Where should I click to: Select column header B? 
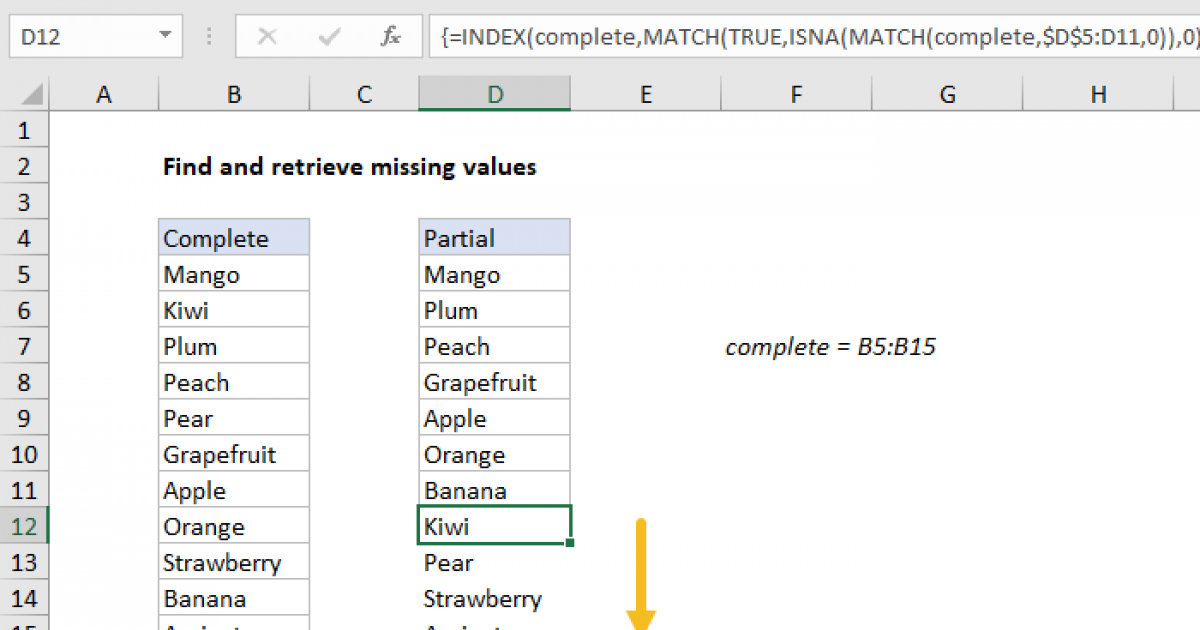point(233,93)
